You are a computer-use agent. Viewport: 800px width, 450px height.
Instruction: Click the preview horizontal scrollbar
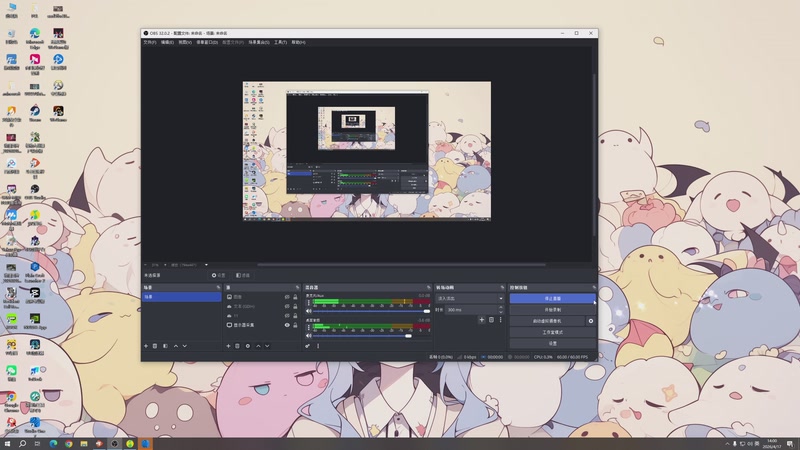(401, 265)
